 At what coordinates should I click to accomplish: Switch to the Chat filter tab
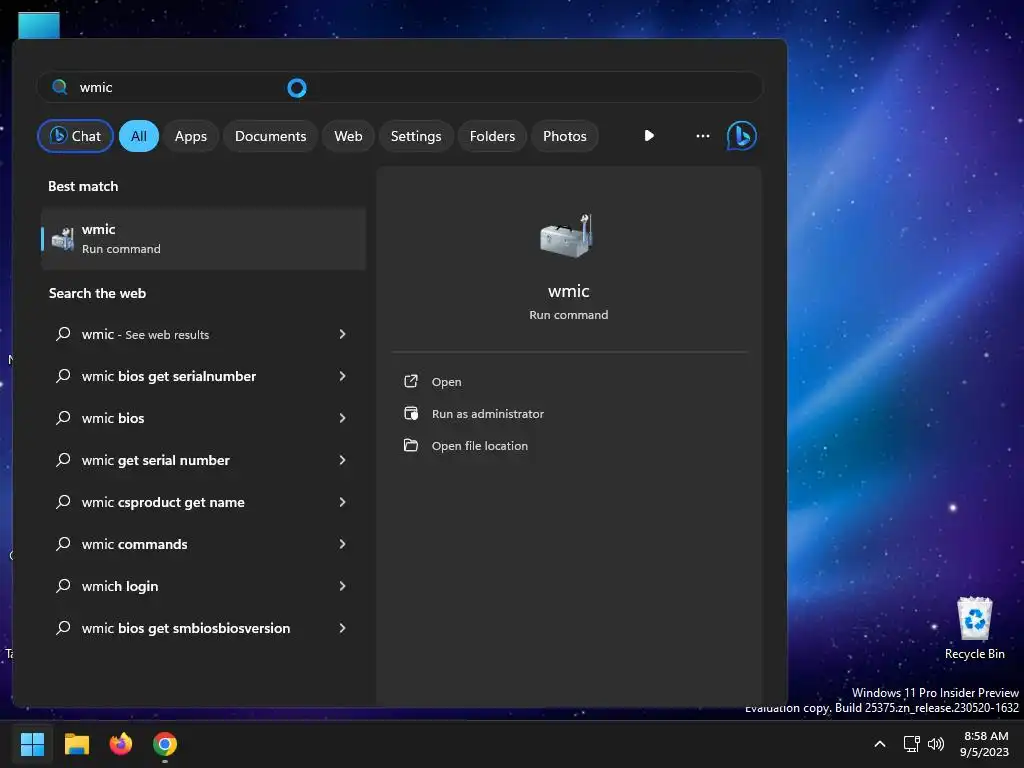pos(76,136)
